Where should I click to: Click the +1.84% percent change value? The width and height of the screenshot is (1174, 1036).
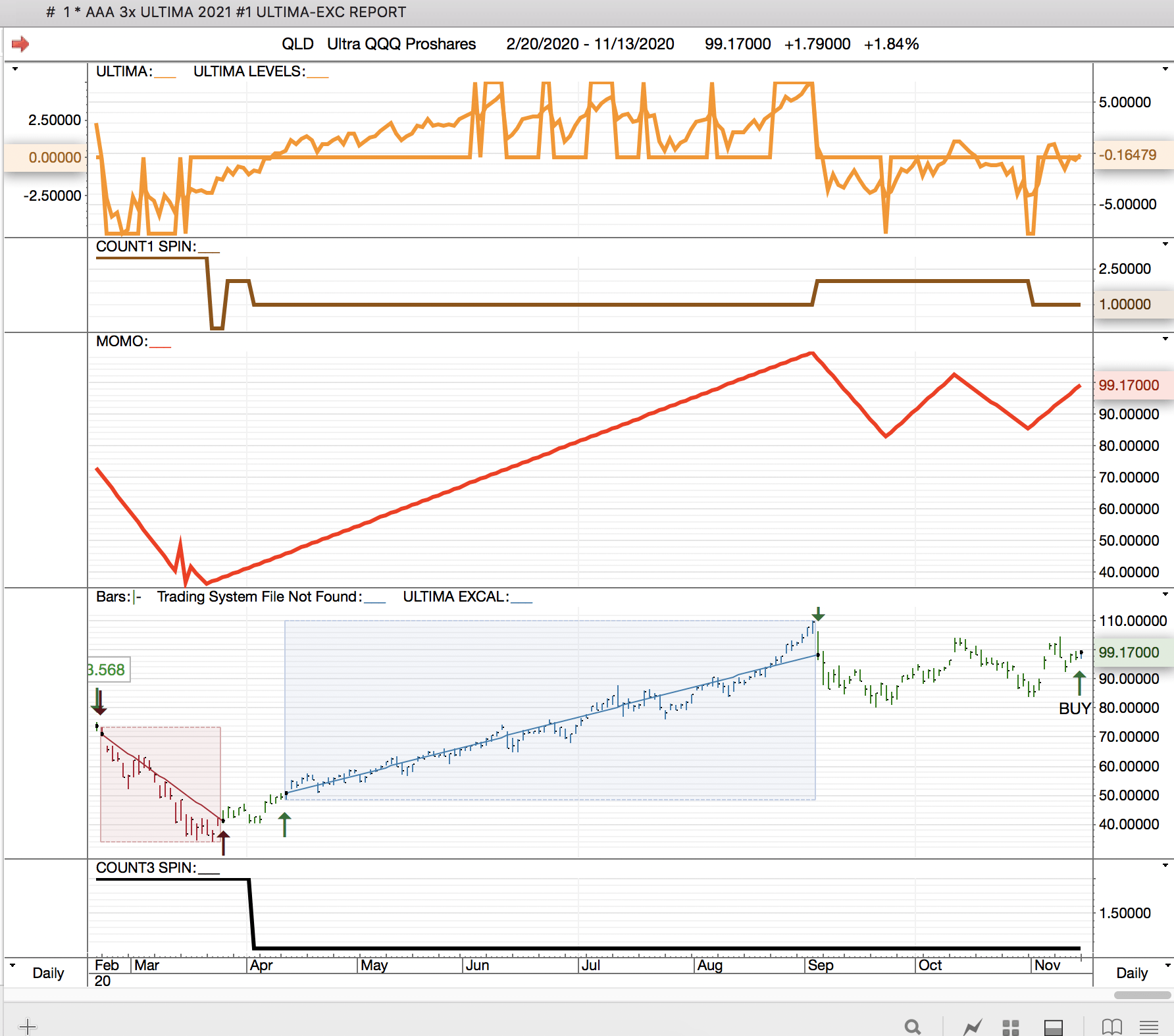[x=891, y=44]
